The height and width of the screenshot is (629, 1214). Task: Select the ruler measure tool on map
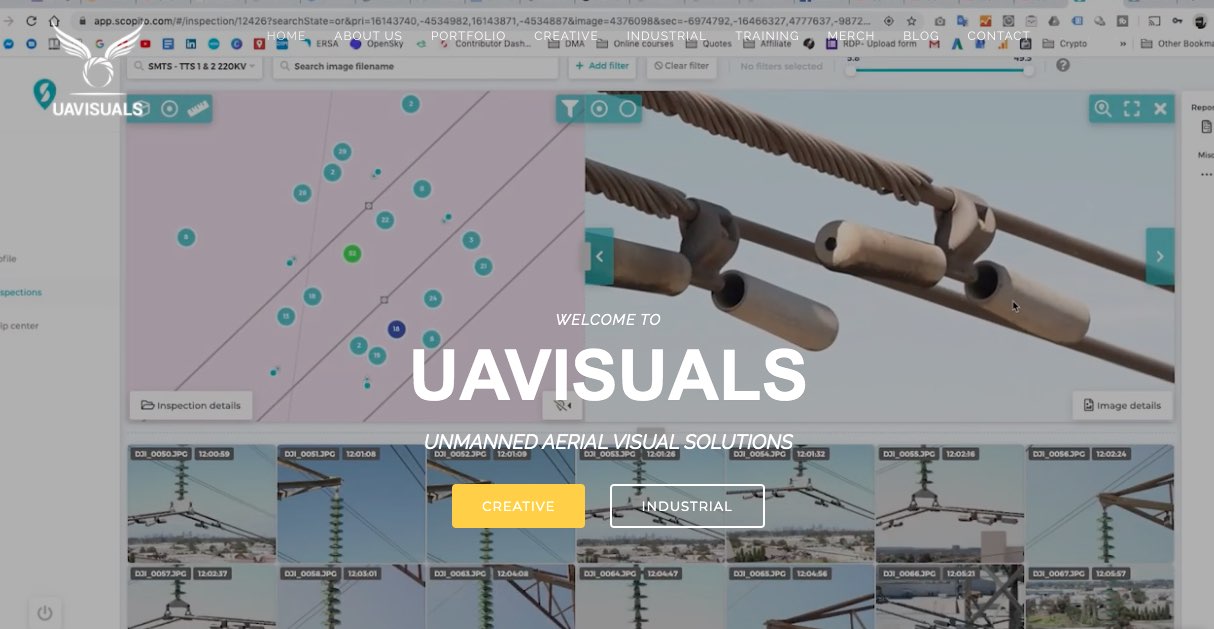tap(197, 108)
